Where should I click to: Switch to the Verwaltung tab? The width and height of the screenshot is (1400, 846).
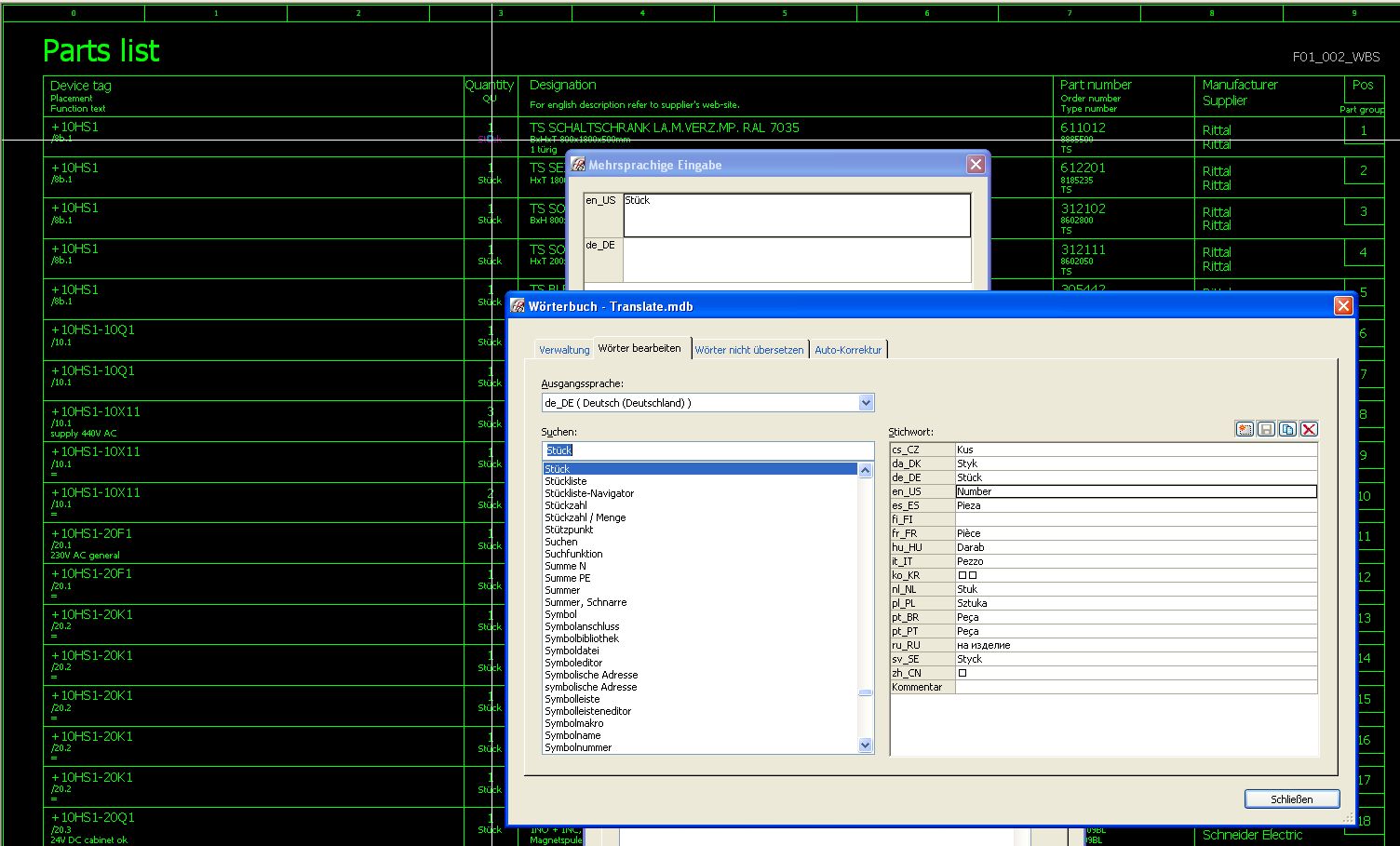(564, 350)
